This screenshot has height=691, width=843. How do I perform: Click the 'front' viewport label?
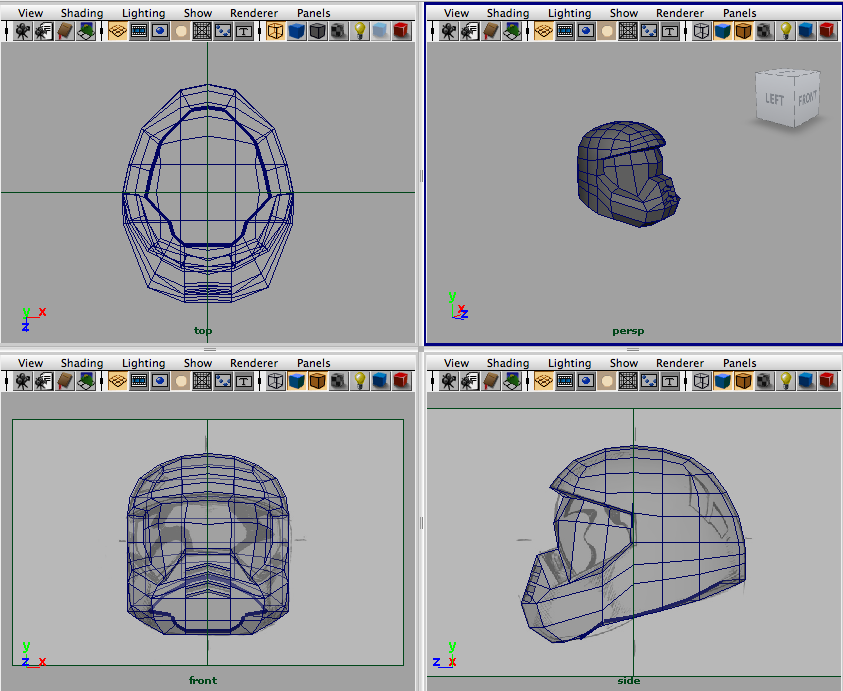[x=203, y=680]
